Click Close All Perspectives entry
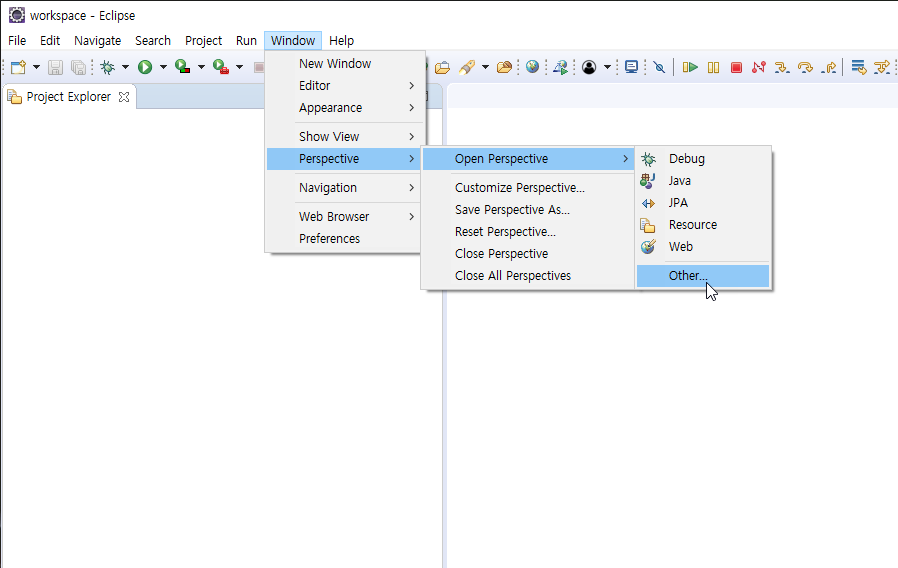The height and width of the screenshot is (568, 898). point(528,275)
